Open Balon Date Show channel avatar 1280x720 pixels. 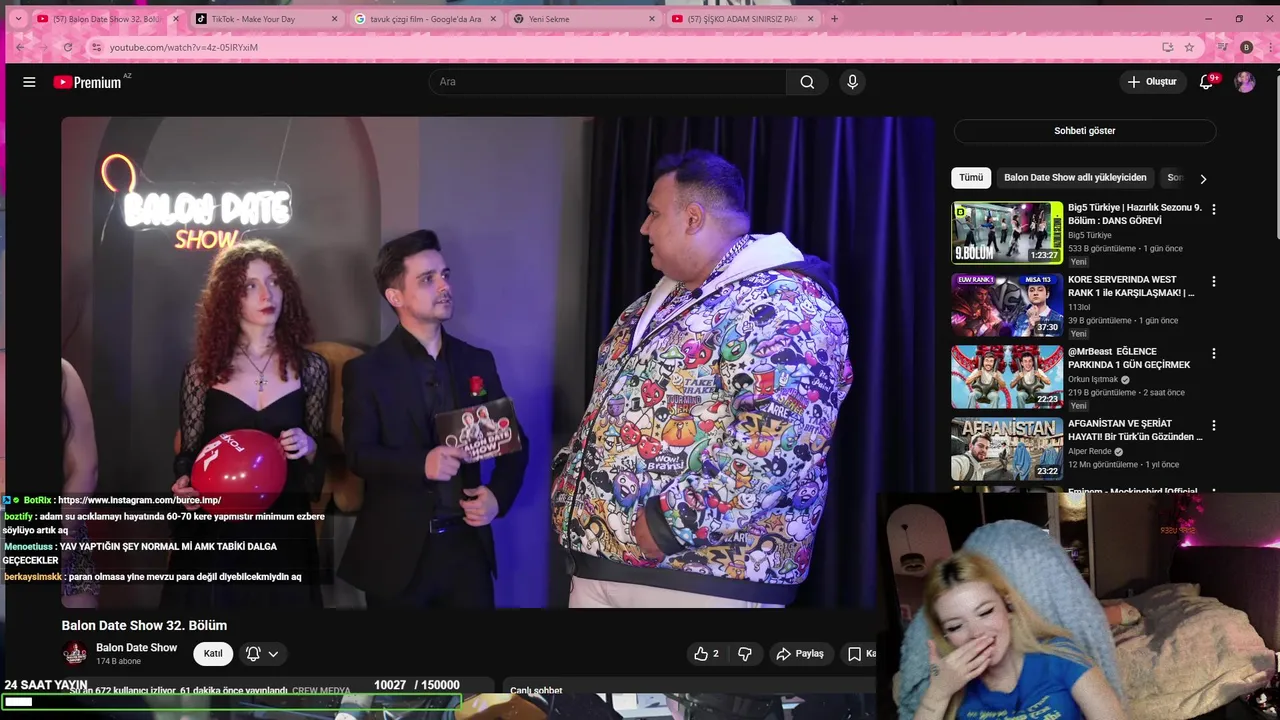pos(75,654)
